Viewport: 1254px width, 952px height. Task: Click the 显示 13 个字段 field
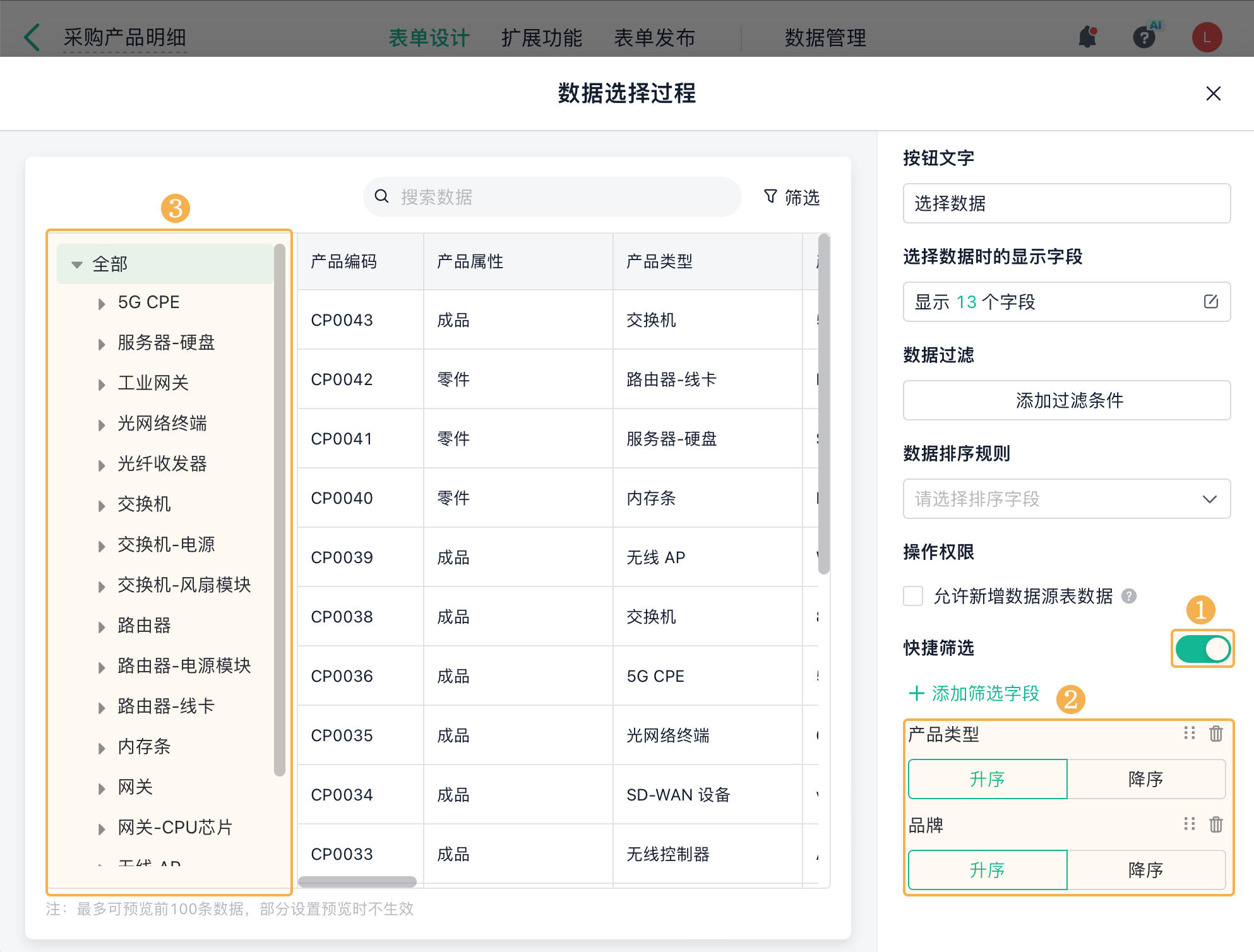point(1066,302)
